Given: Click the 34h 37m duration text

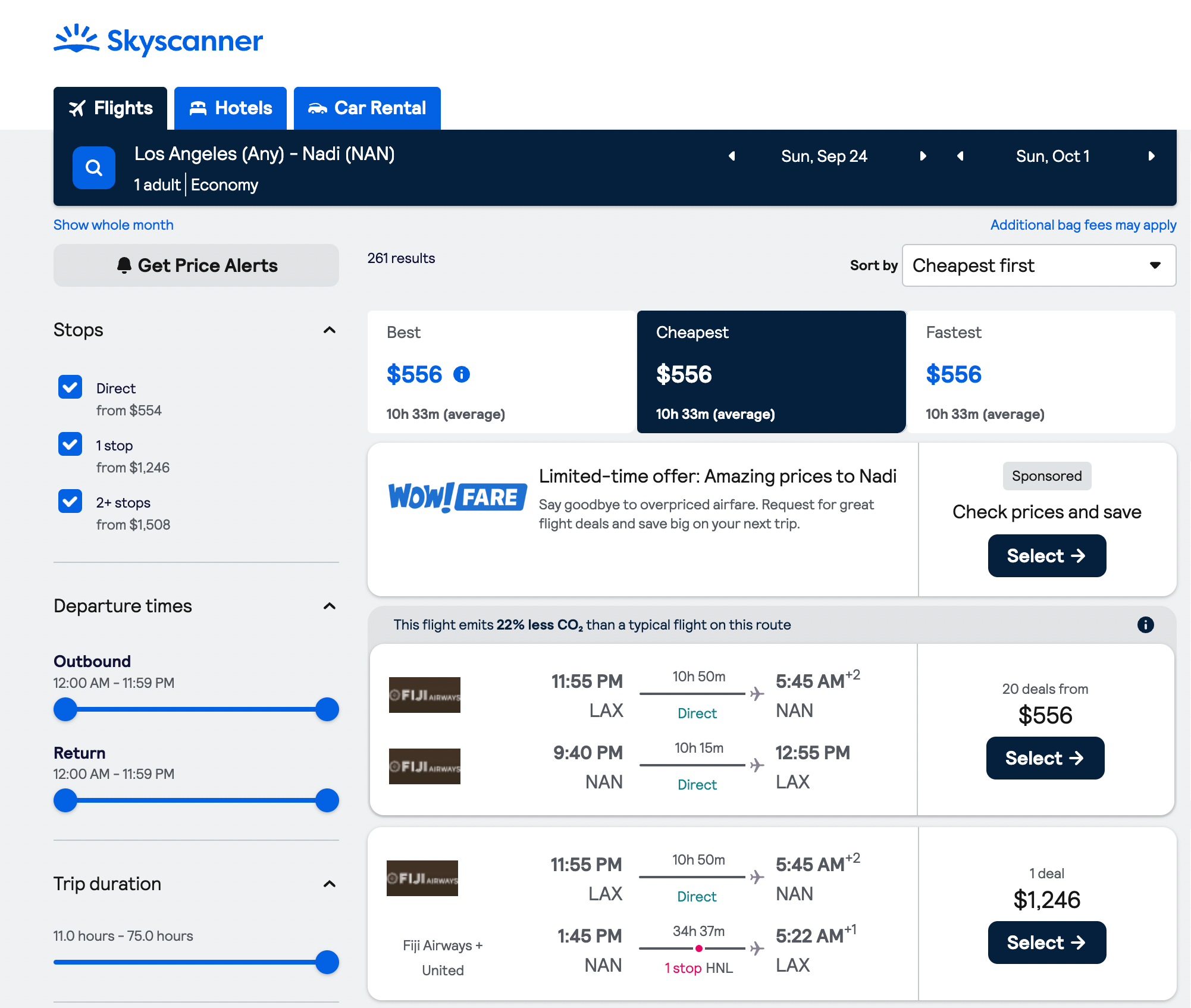Looking at the screenshot, I should click(698, 931).
